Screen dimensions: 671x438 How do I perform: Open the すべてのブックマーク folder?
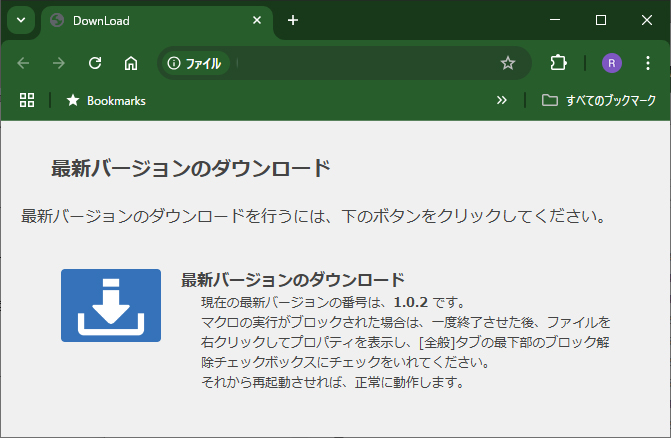598,100
